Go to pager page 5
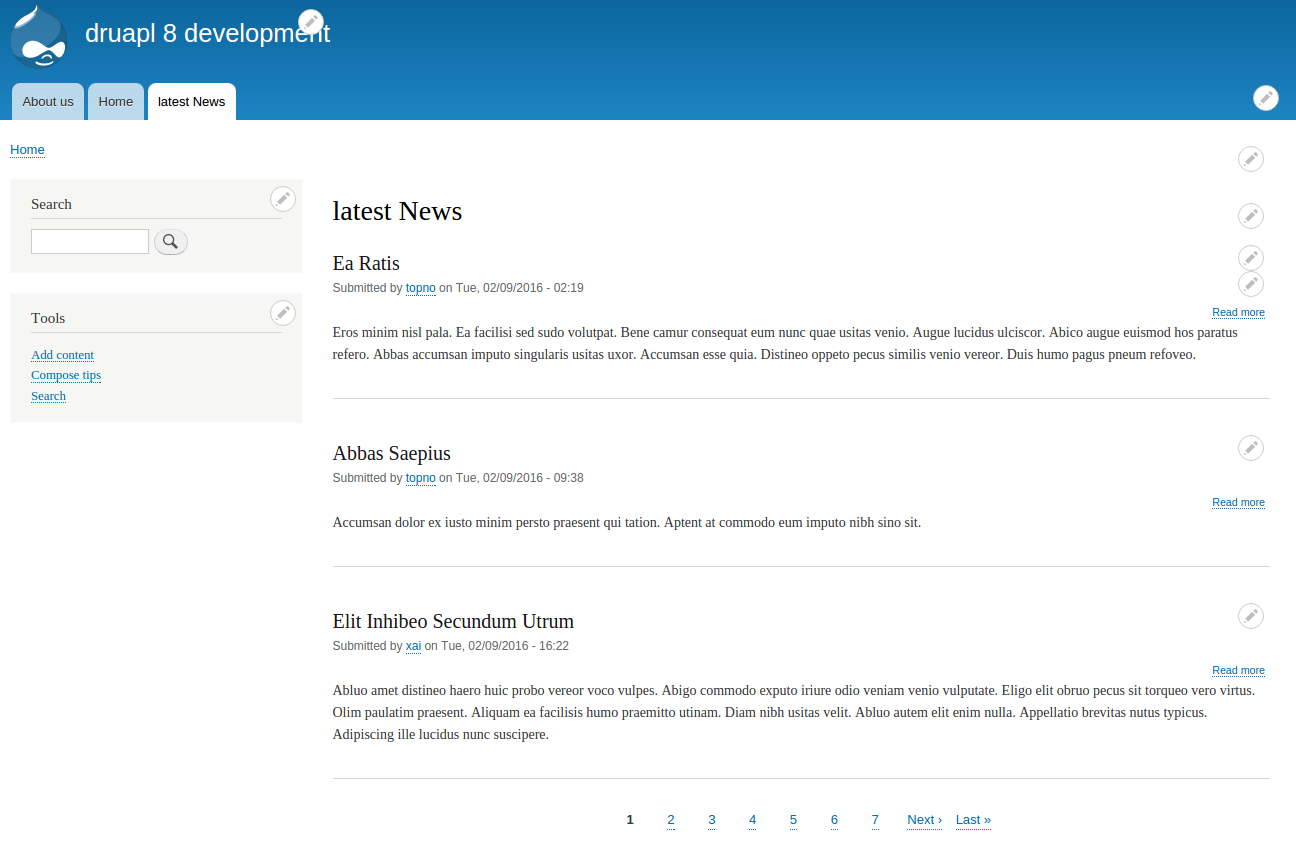1296x863 pixels. click(x=793, y=820)
